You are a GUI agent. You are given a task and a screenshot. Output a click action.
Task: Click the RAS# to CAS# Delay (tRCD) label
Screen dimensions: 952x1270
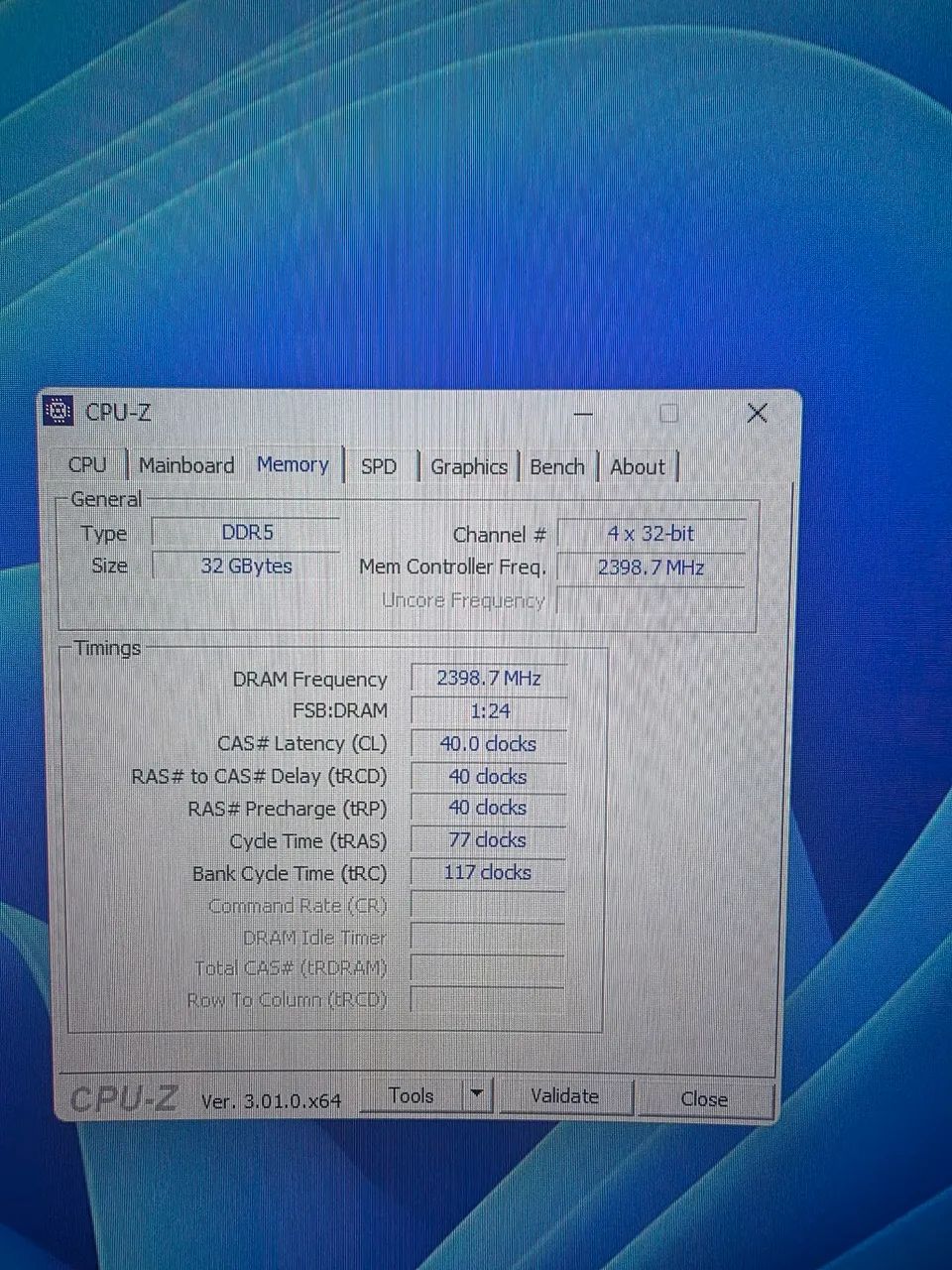pyautogui.click(x=259, y=777)
